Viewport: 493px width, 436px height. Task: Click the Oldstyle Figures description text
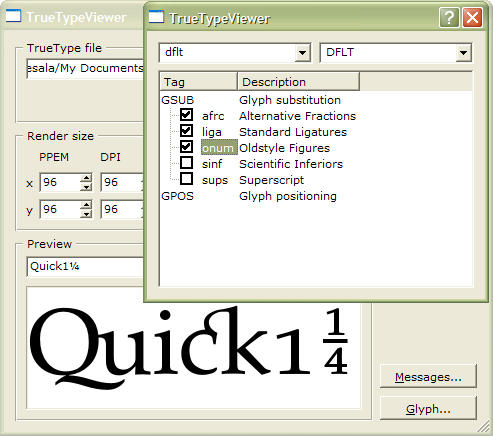click(x=285, y=148)
